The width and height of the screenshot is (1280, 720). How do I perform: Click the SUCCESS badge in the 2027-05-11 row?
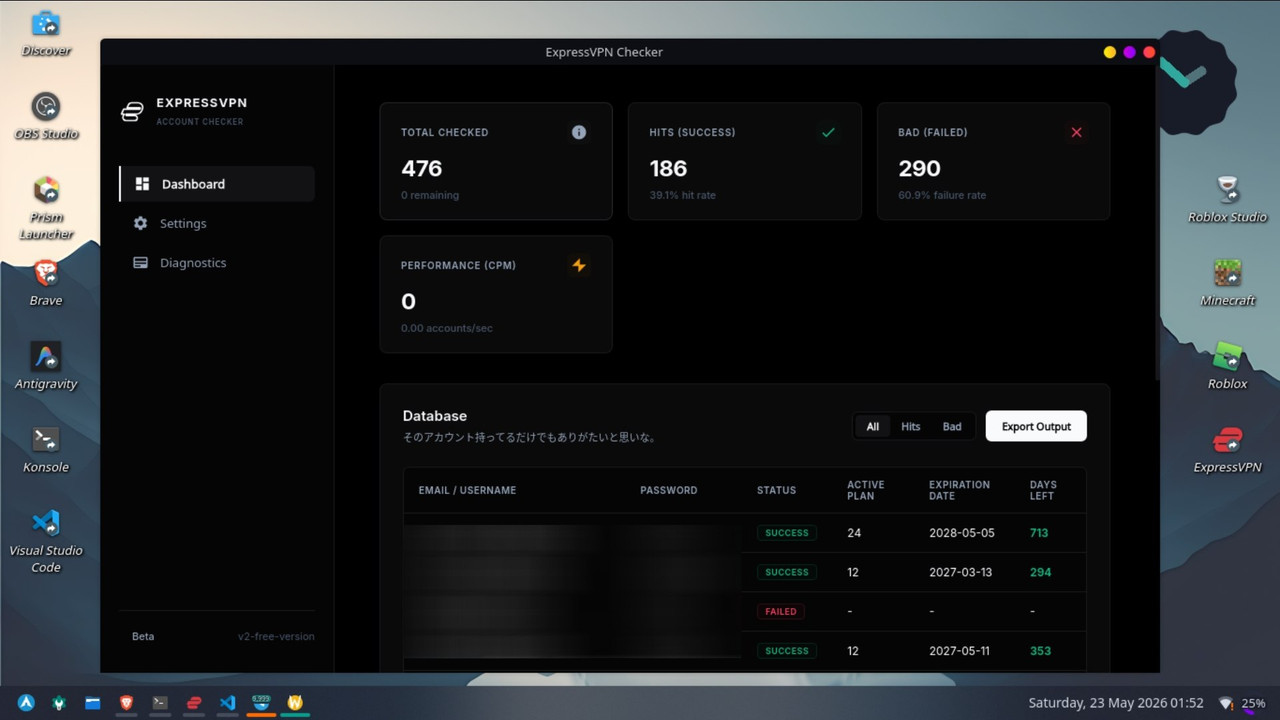[x=787, y=650]
